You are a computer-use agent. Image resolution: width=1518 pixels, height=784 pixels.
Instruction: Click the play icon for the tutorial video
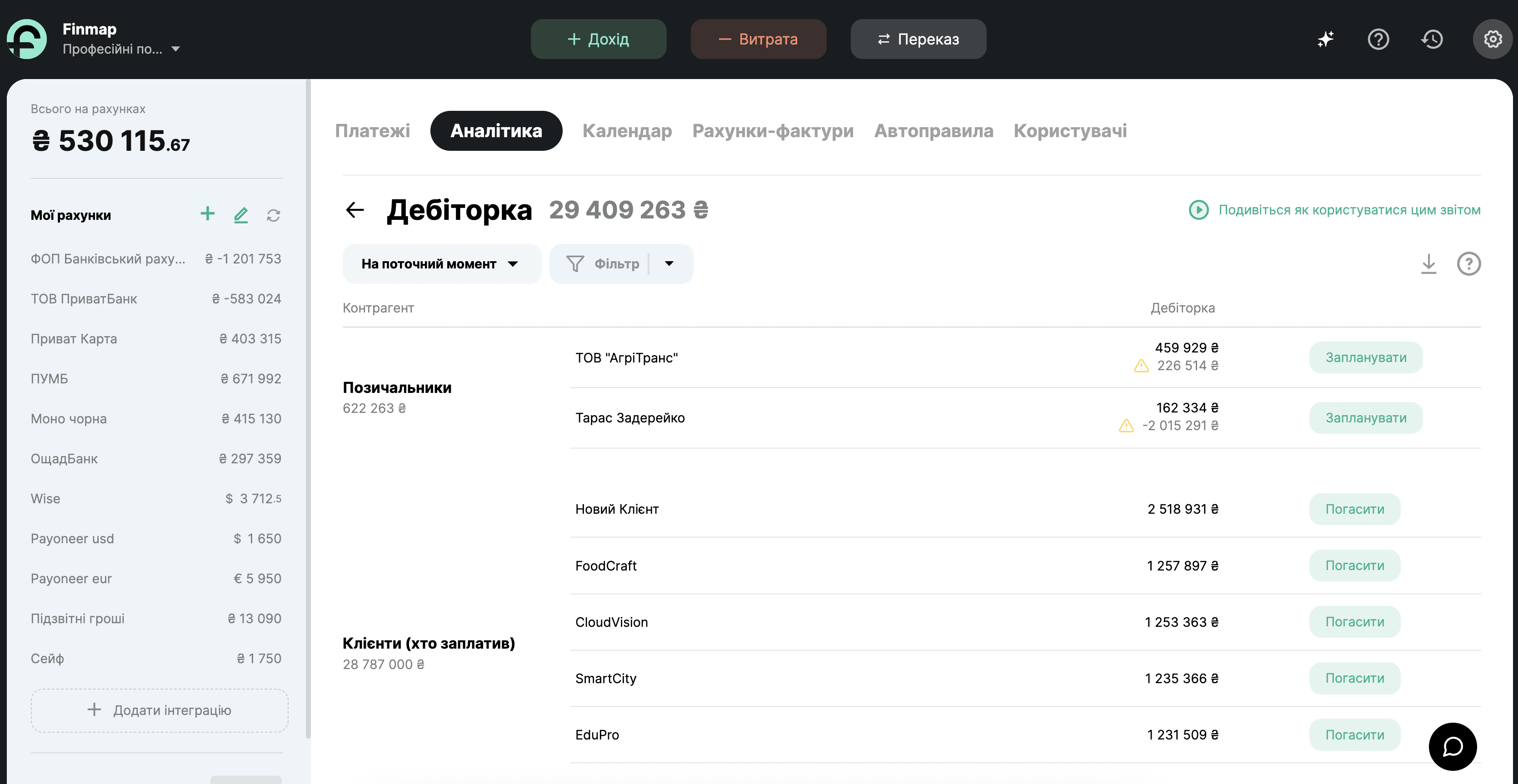click(x=1198, y=210)
